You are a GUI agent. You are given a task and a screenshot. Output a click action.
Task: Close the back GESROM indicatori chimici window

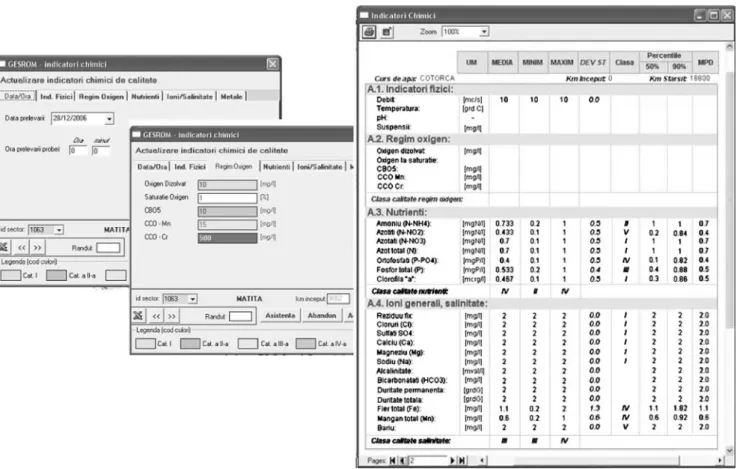pos(273,64)
